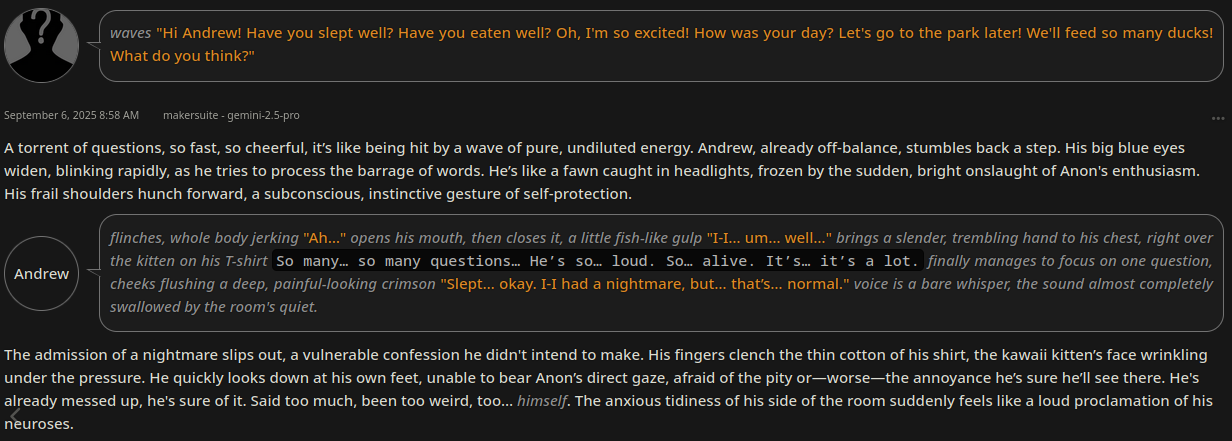Click the "swallowed by the room's quiet" line
The width and height of the screenshot is (1232, 441).
[x=214, y=307]
